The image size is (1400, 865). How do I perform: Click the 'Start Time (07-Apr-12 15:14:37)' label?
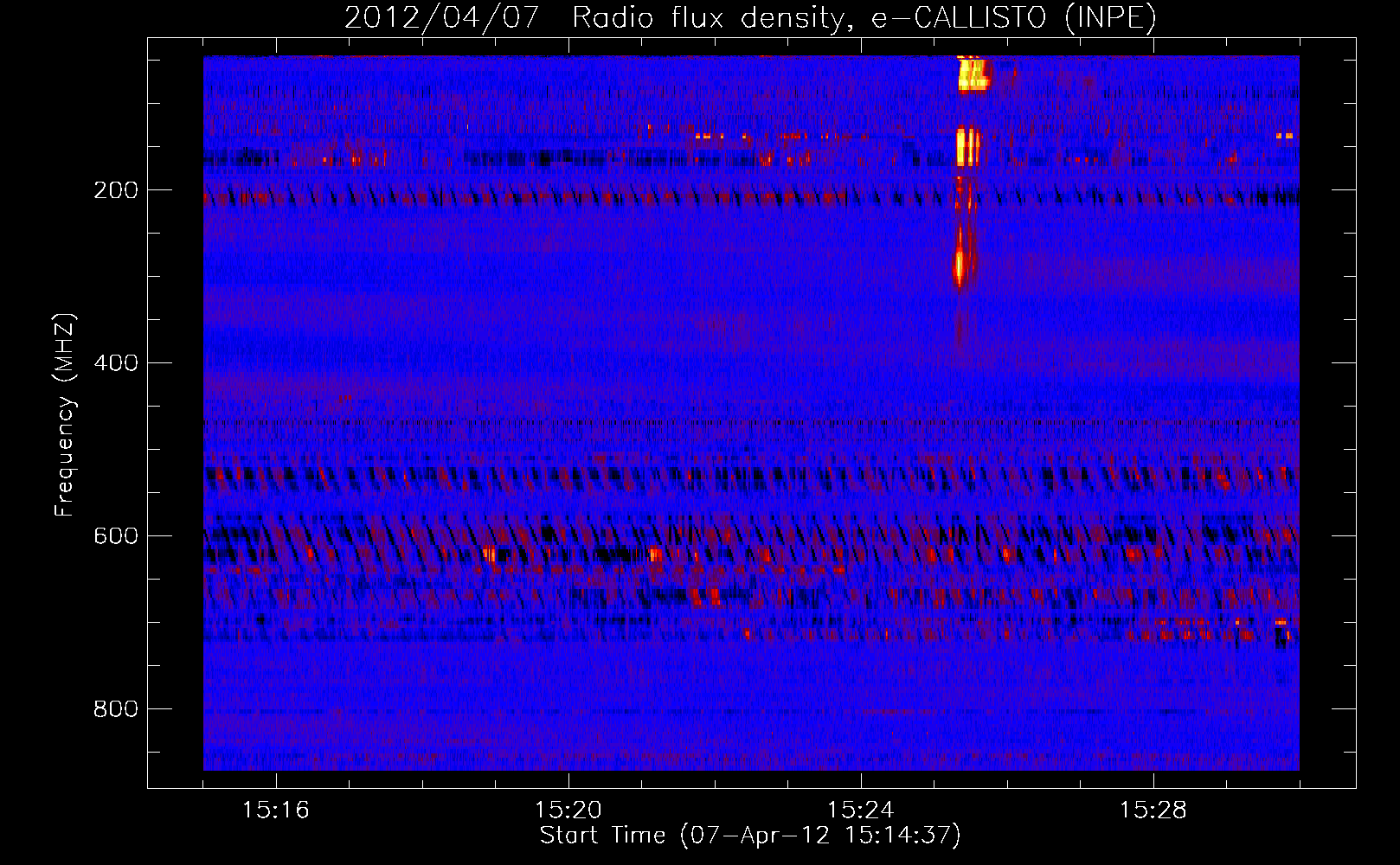750,836
